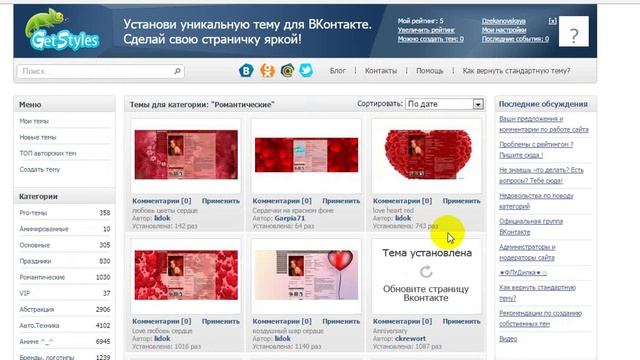640x360 pixels.
Task: Open 'Блог' in the top navigation
Action: [x=338, y=71]
